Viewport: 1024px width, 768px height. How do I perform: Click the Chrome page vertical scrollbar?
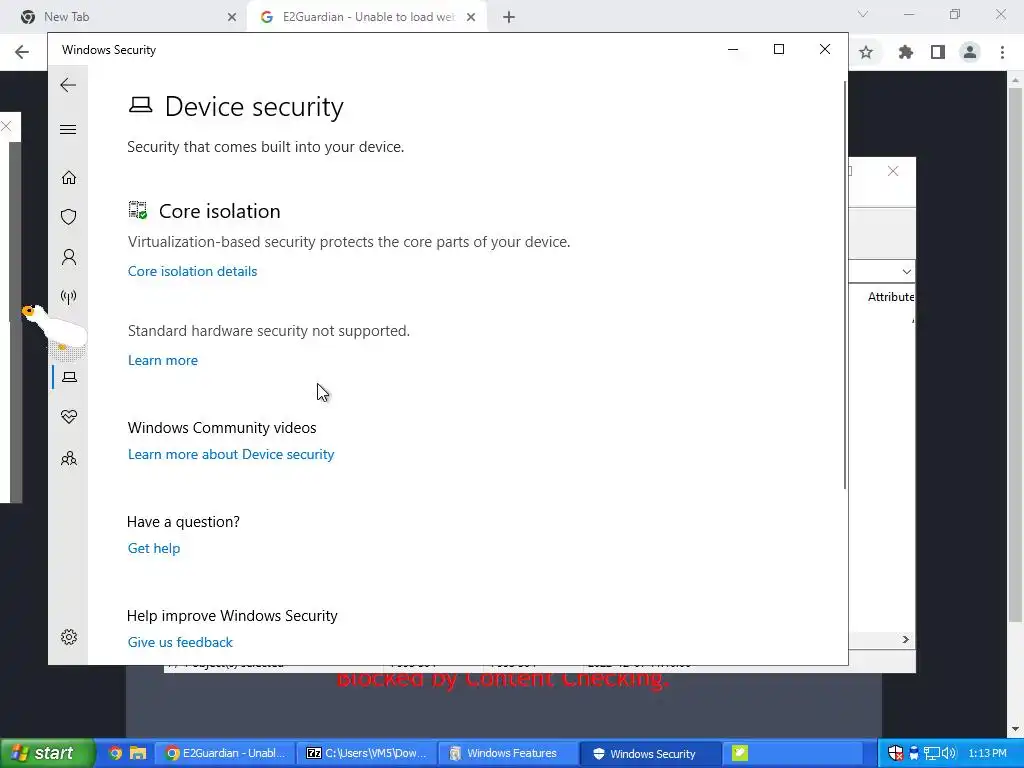pos(1015,354)
